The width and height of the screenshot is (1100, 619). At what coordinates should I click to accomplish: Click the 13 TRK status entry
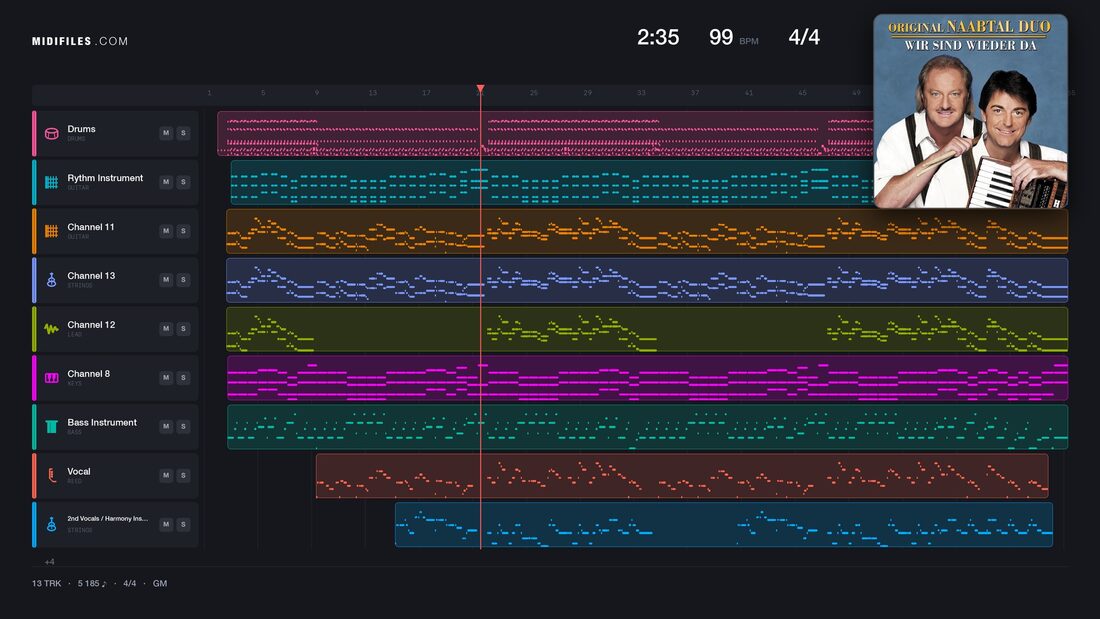coord(46,583)
